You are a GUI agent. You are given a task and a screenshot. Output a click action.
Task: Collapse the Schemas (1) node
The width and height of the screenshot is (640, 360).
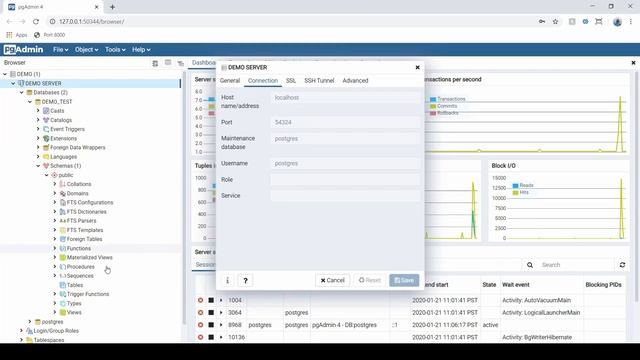coord(38,166)
